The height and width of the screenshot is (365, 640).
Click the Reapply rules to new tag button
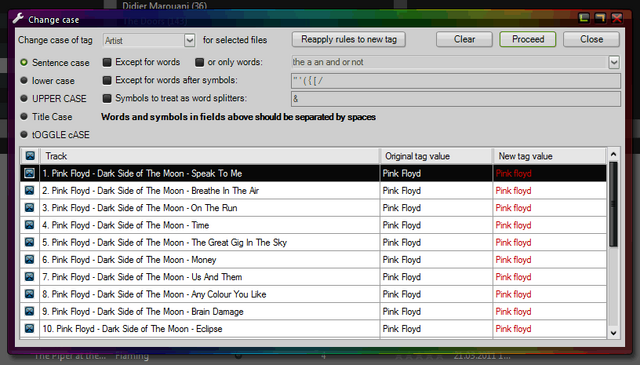coord(349,39)
